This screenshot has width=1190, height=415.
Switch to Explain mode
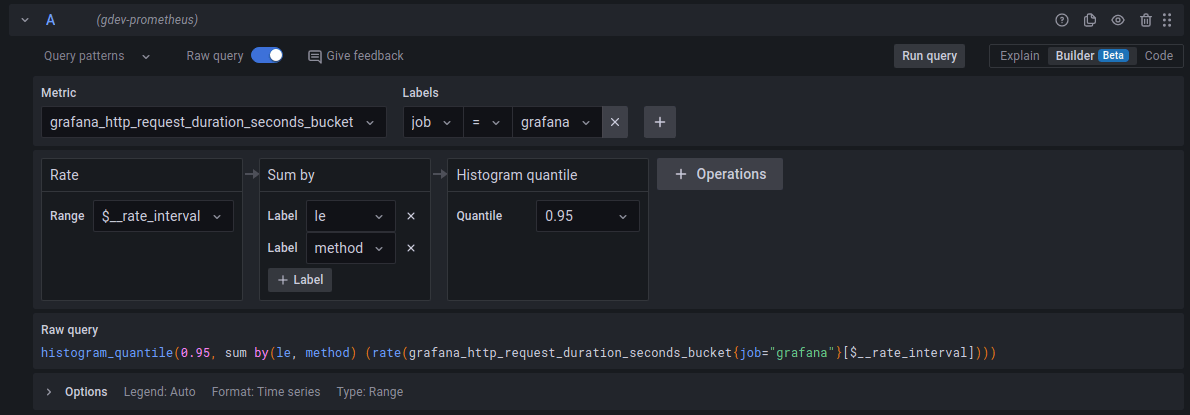click(x=1019, y=56)
